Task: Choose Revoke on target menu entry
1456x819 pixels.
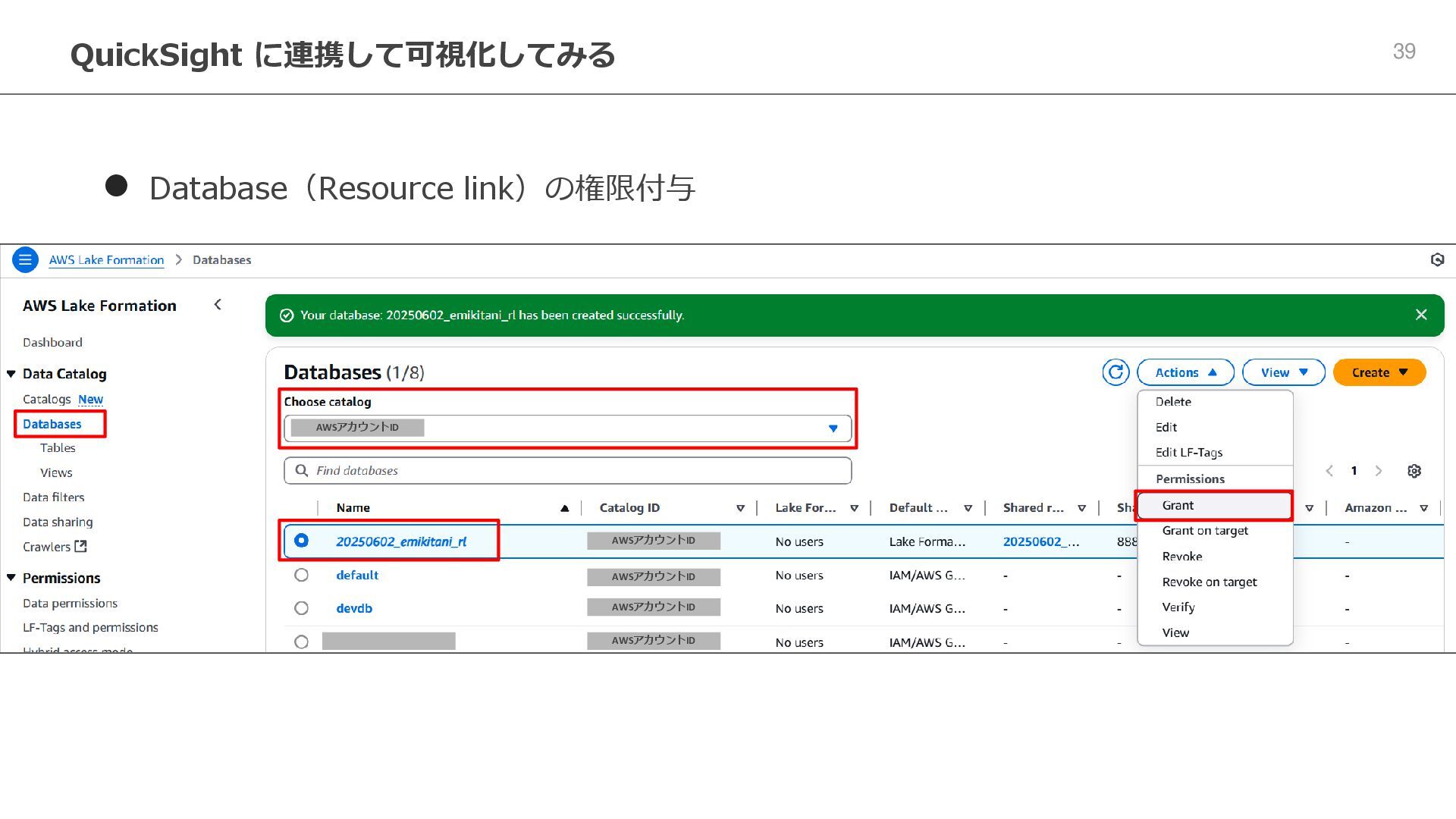Action: tap(1209, 582)
